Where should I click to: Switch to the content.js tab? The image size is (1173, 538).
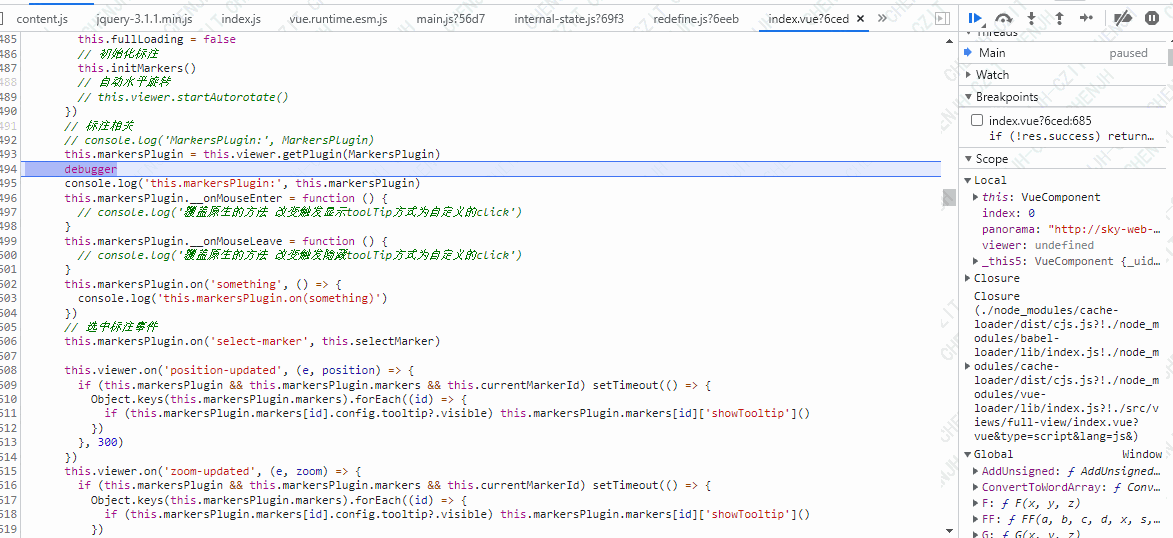click(41, 19)
